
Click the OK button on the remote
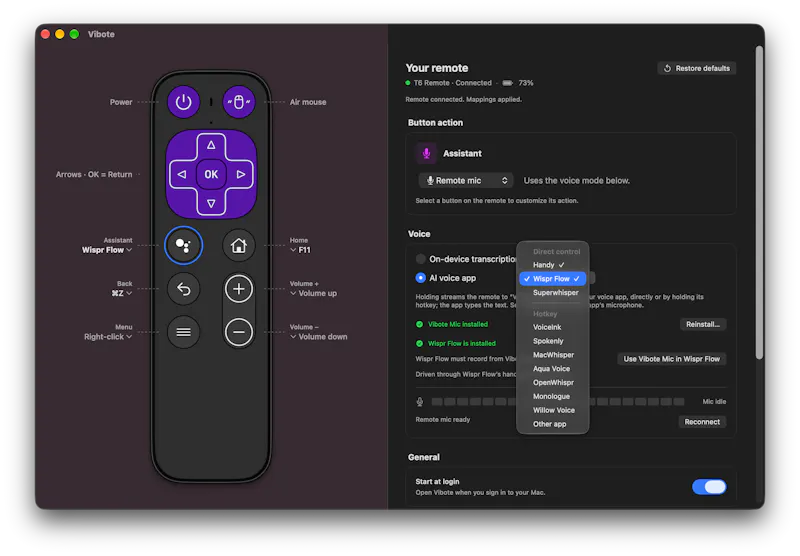pyautogui.click(x=211, y=174)
